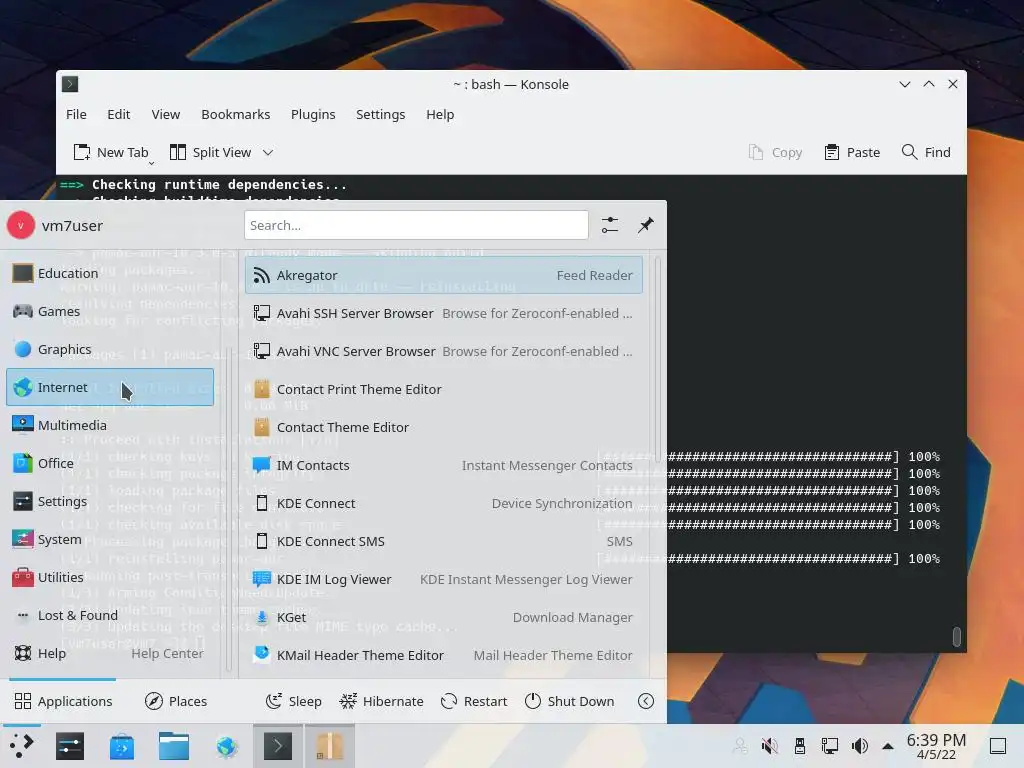Expand Split View dropdown arrow
Viewport: 1024px width, 768px height.
(x=268, y=152)
